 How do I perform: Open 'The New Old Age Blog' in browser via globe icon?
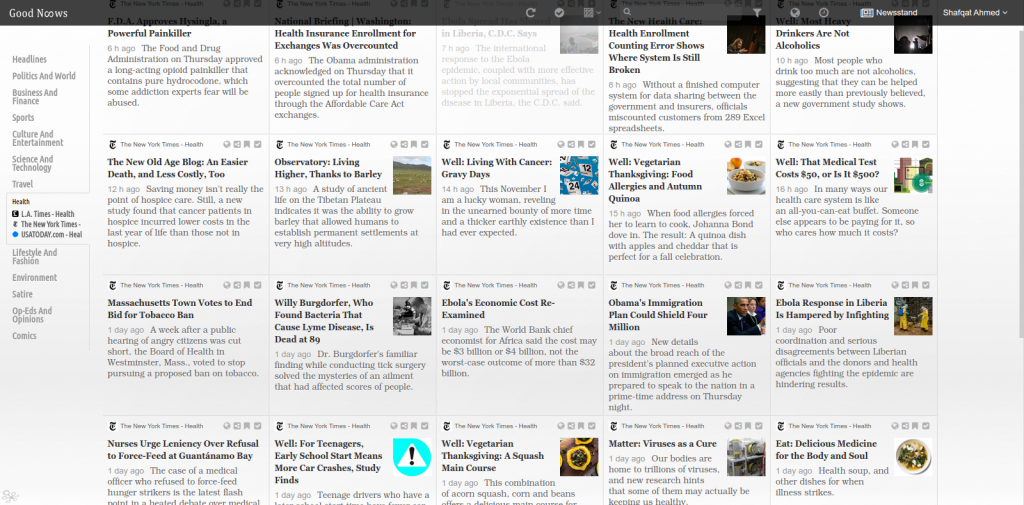(227, 144)
